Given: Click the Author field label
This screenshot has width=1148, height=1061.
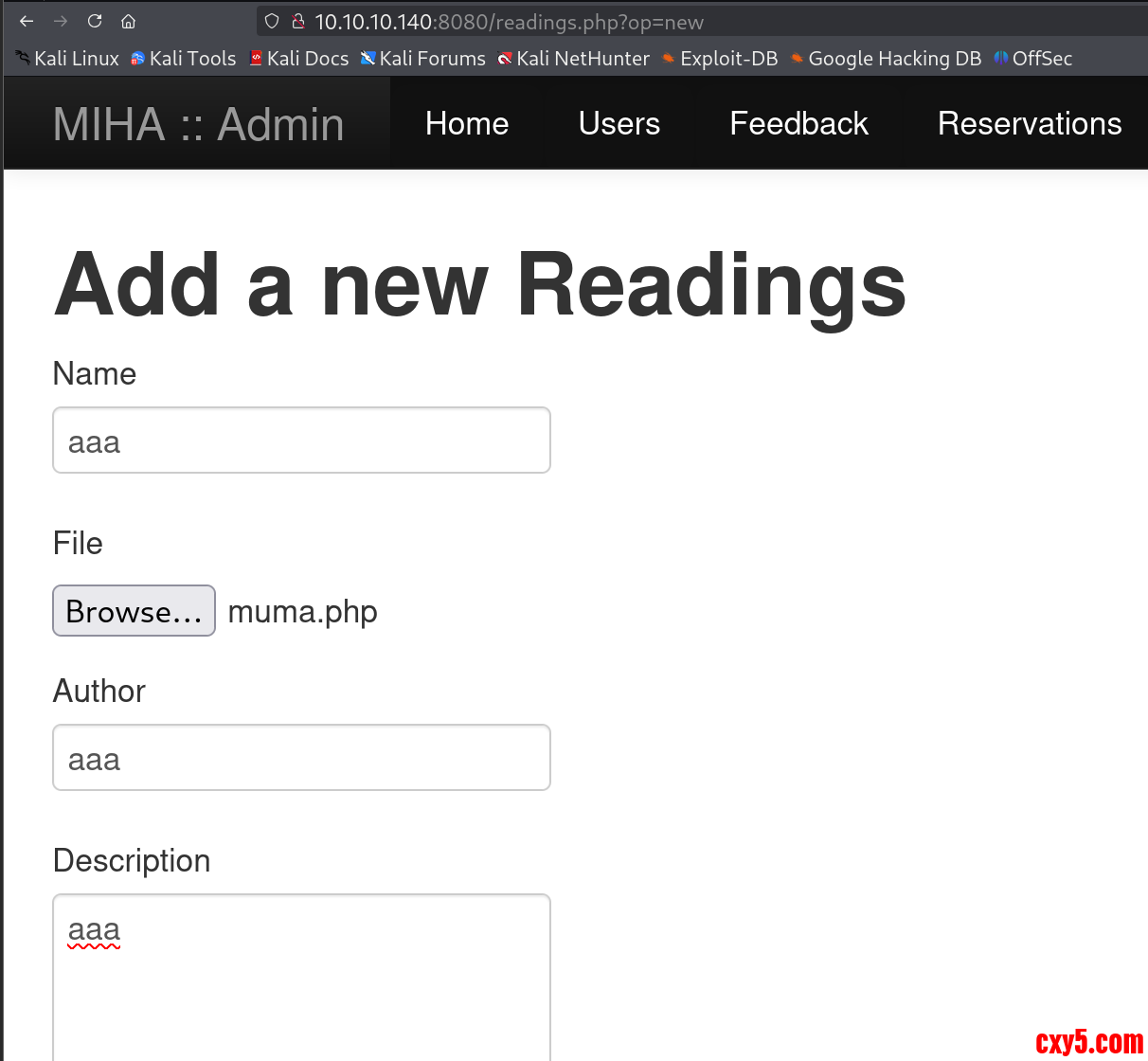Looking at the screenshot, I should [99, 692].
